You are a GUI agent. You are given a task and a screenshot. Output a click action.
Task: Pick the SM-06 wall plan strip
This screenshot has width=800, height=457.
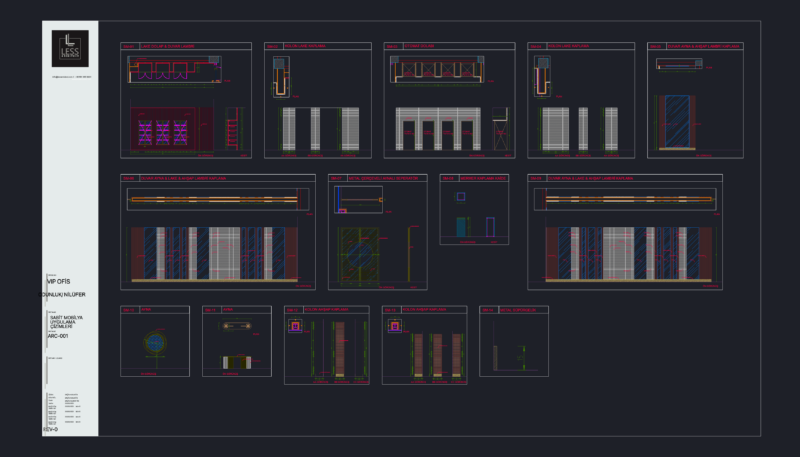(218, 199)
